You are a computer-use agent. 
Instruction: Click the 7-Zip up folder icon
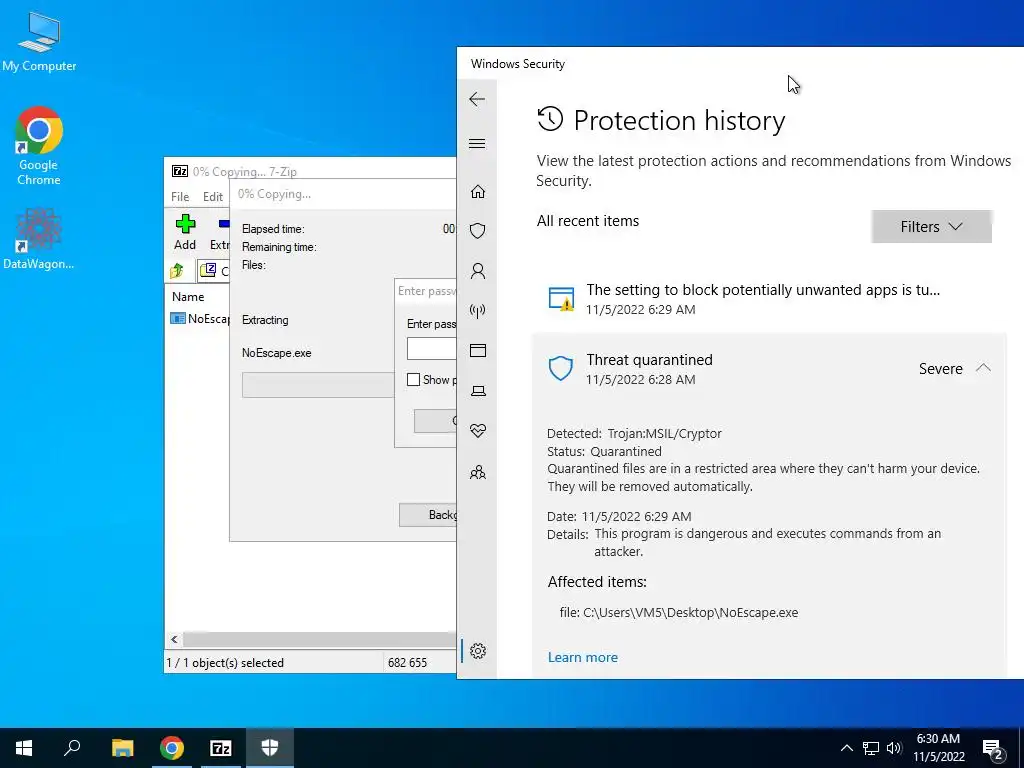[176, 270]
